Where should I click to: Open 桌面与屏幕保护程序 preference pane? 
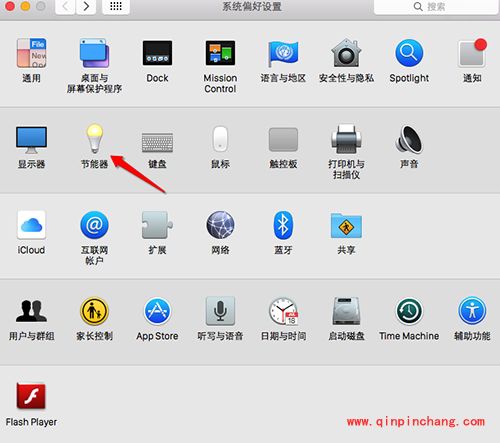point(94,53)
